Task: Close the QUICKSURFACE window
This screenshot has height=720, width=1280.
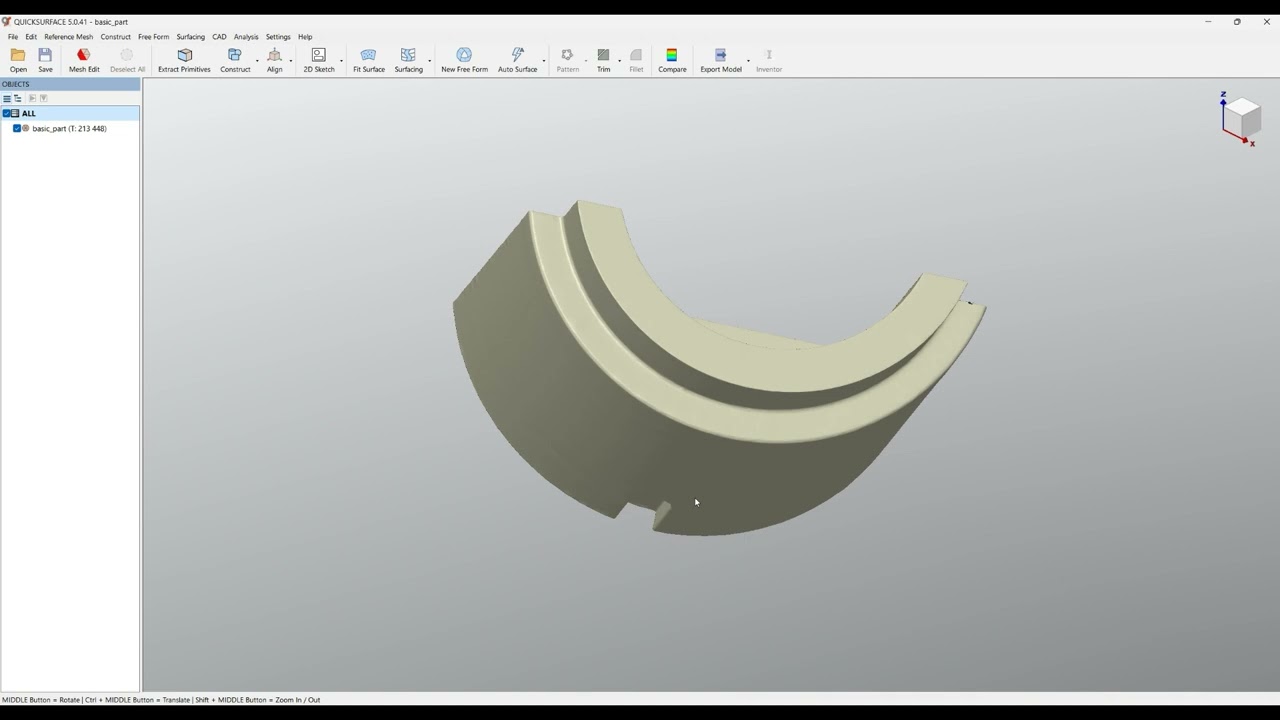Action: [x=1266, y=21]
